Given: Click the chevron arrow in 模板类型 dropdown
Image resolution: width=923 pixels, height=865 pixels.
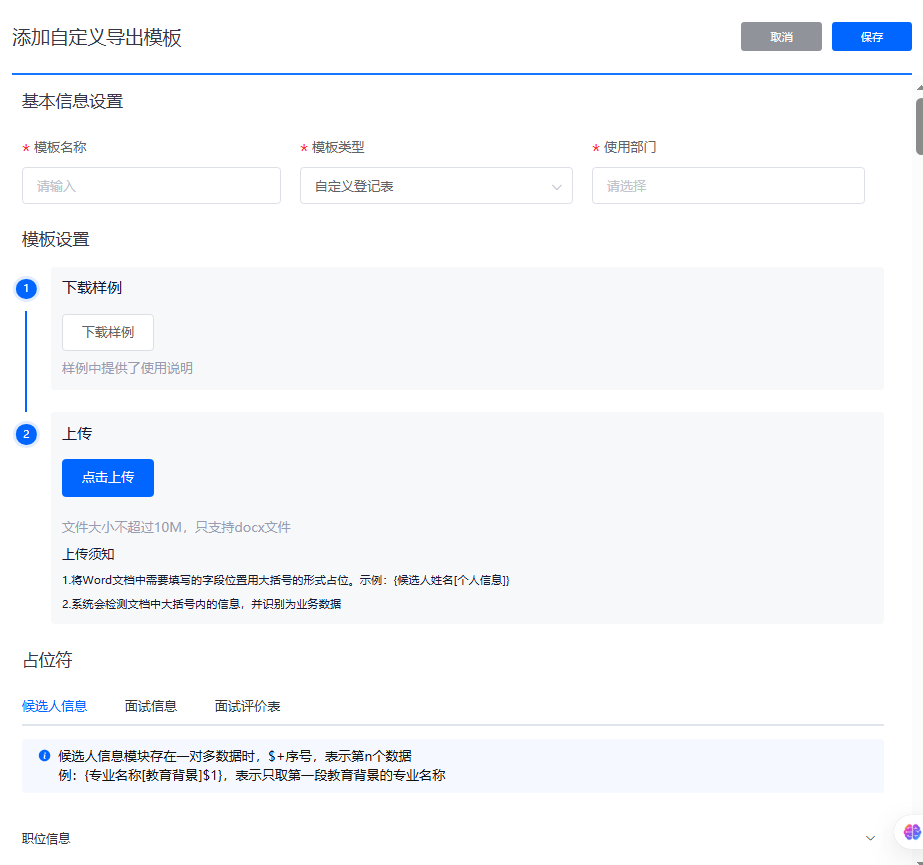Looking at the screenshot, I should point(556,187).
